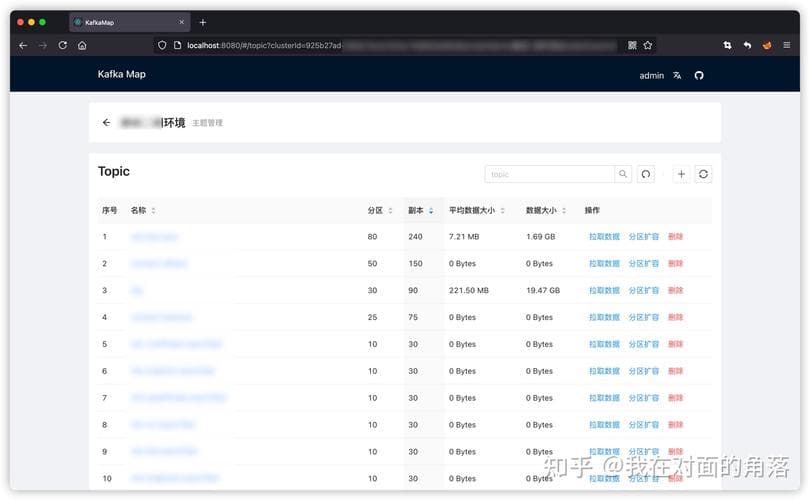
Task: Click the 7.21 MB cell in row 1
Action: (464, 237)
